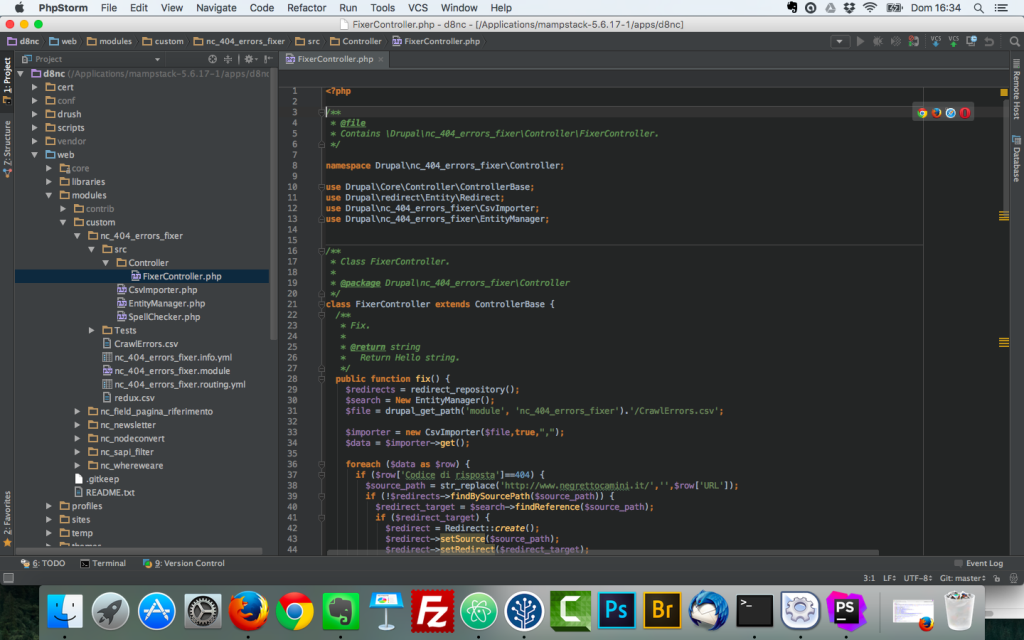Image resolution: width=1024 pixels, height=640 pixels.
Task: Open the Refactor menu
Action: click(x=306, y=7)
